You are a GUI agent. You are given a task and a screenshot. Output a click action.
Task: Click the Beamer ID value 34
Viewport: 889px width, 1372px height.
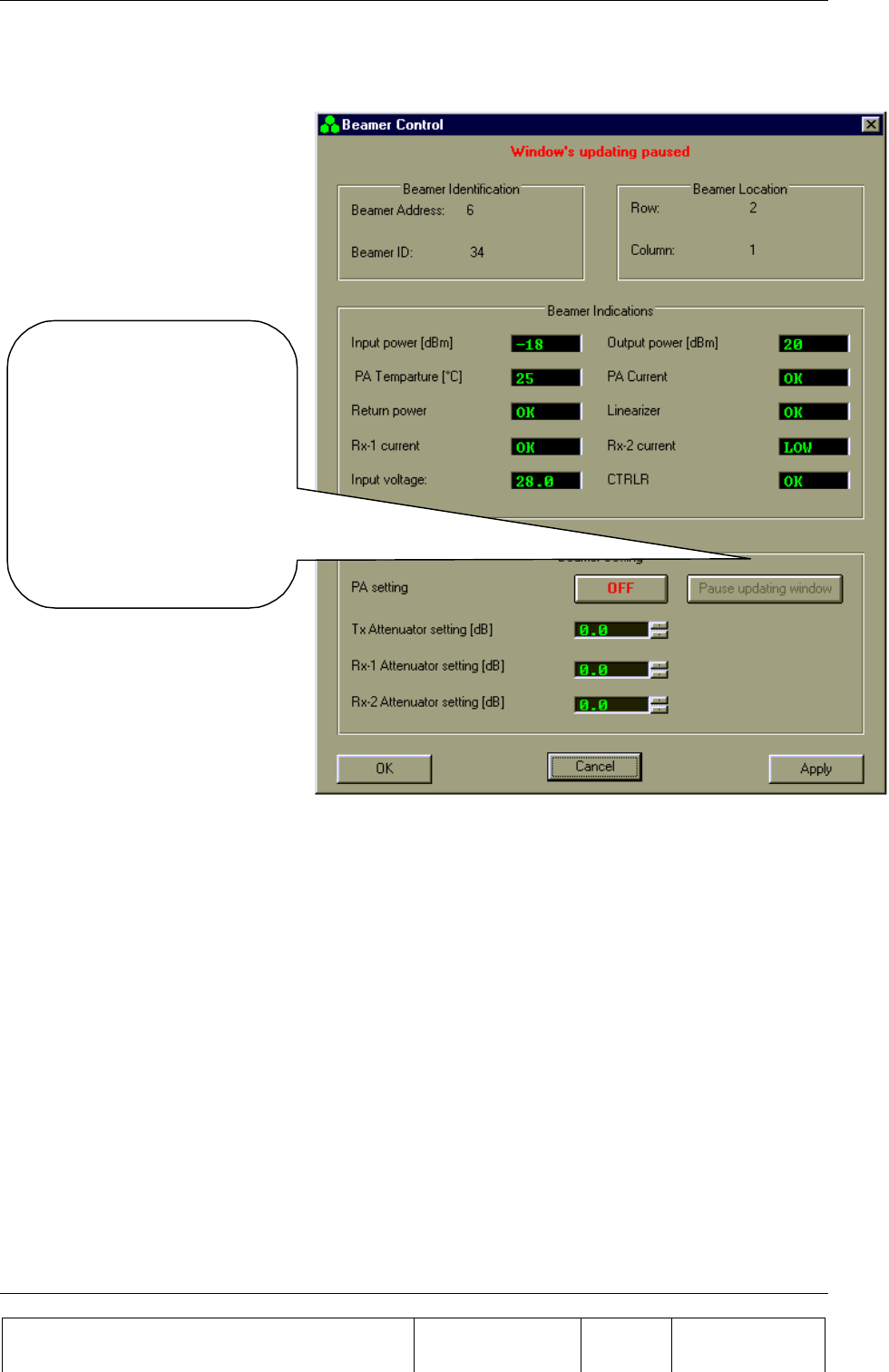[x=477, y=252]
